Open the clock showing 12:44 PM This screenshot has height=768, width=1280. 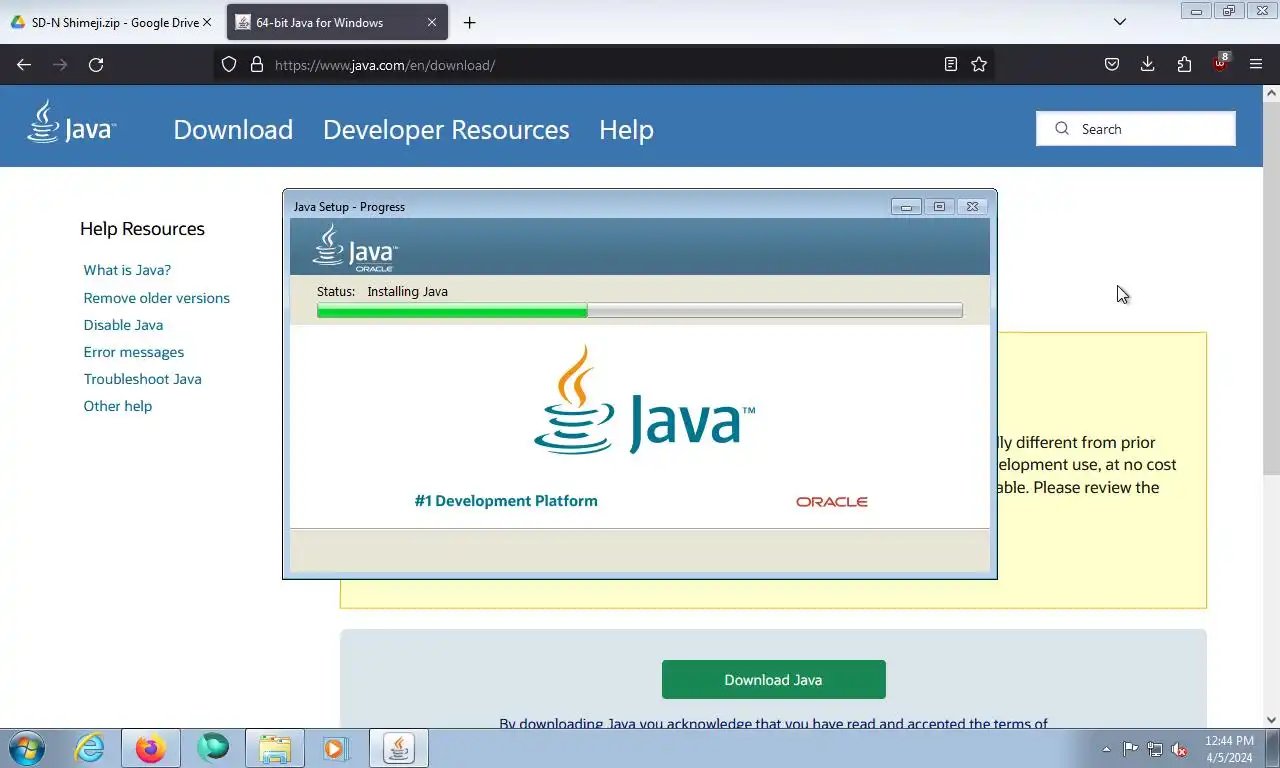[1229, 749]
